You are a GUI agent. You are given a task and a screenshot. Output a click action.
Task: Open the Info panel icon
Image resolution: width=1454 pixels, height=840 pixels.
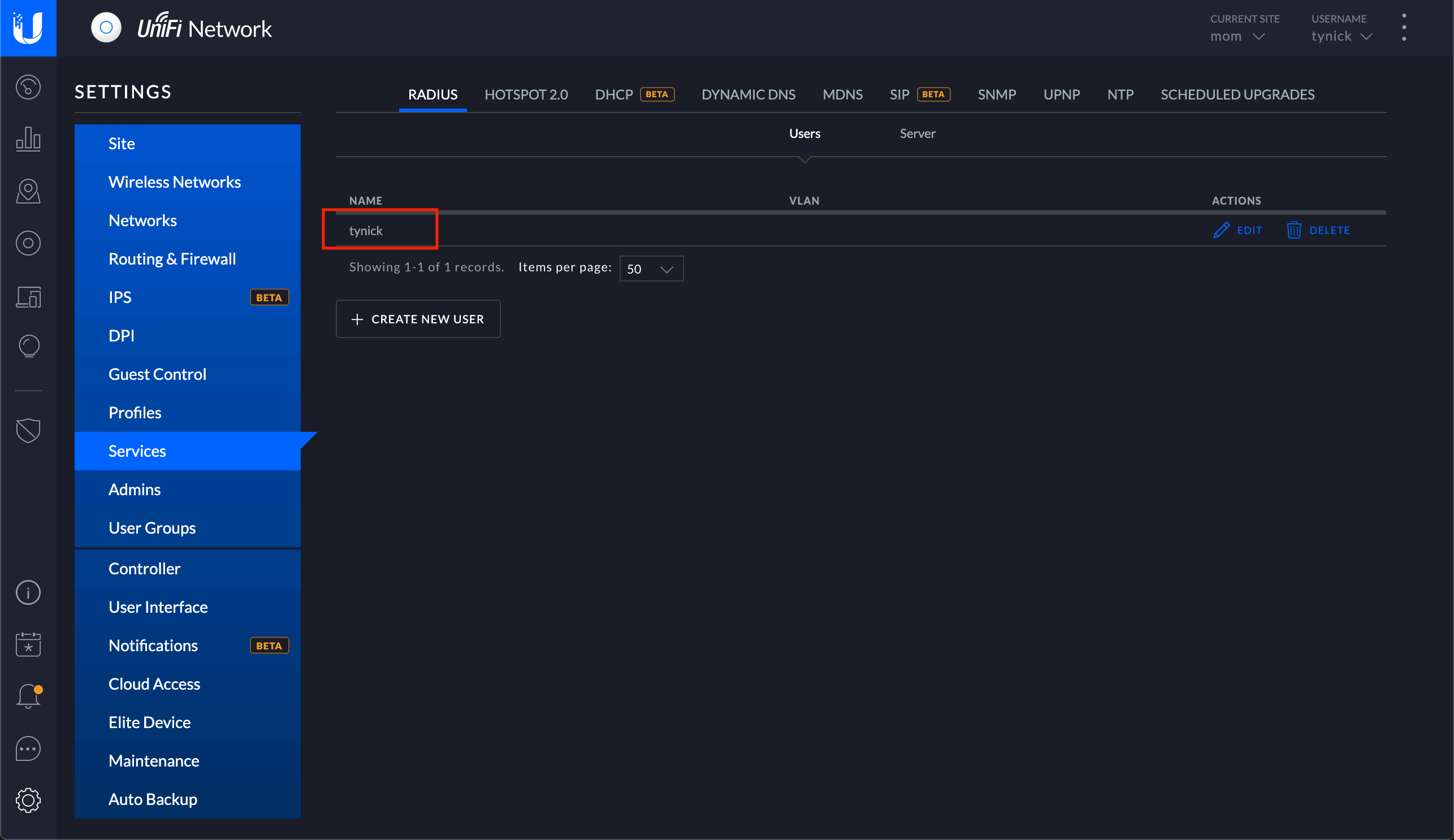(x=27, y=592)
